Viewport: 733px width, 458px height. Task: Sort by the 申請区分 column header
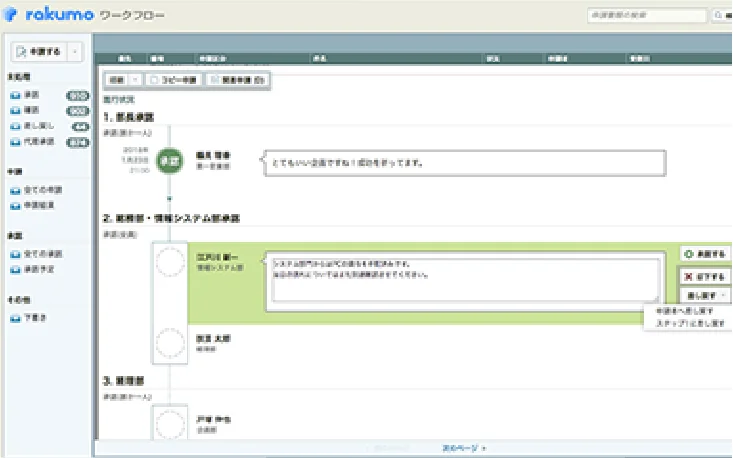213,59
